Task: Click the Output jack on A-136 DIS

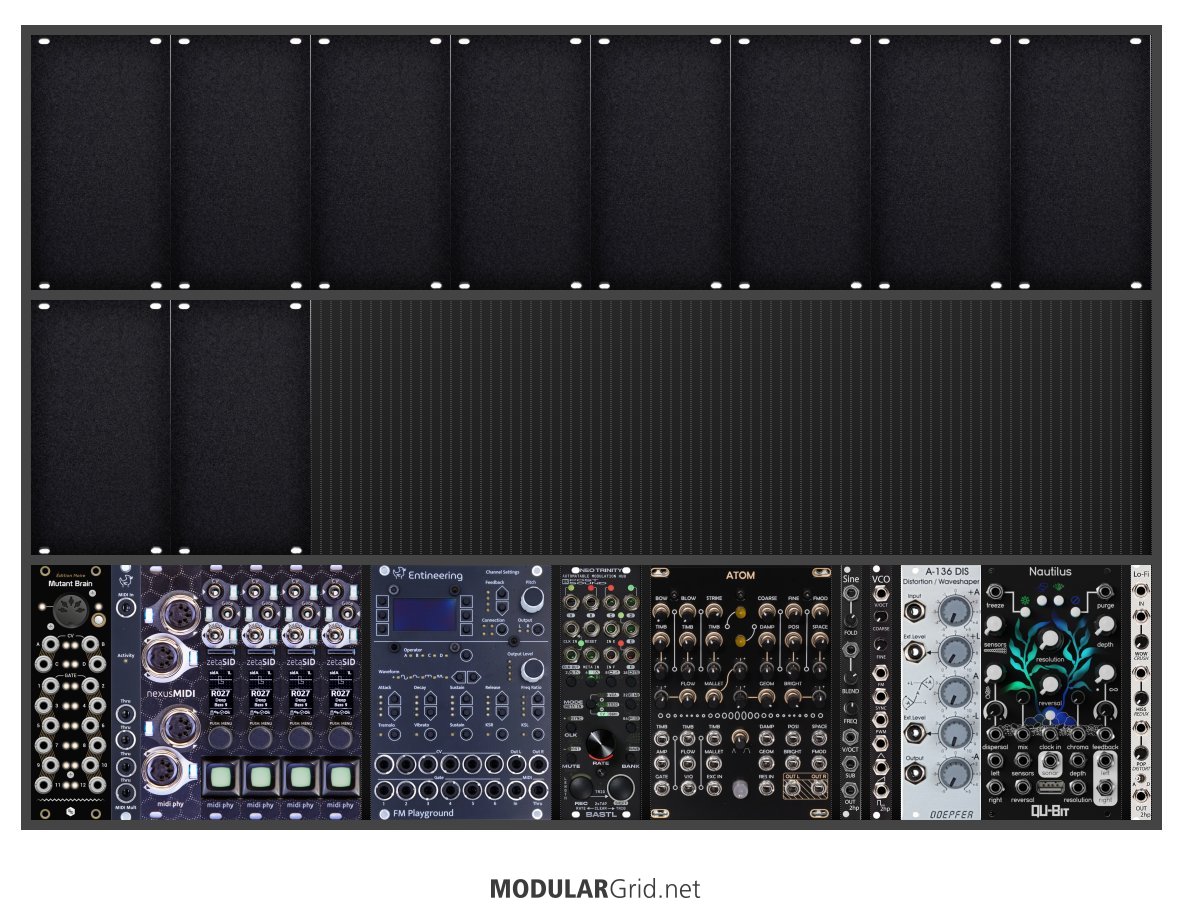Action: click(915, 773)
